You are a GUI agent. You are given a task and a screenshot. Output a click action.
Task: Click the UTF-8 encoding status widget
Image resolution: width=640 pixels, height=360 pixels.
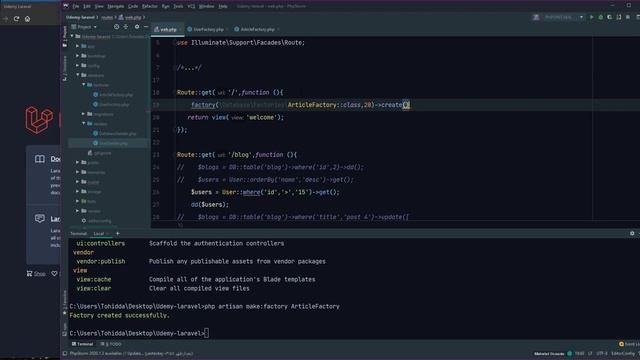pyautogui.click(x=602, y=353)
